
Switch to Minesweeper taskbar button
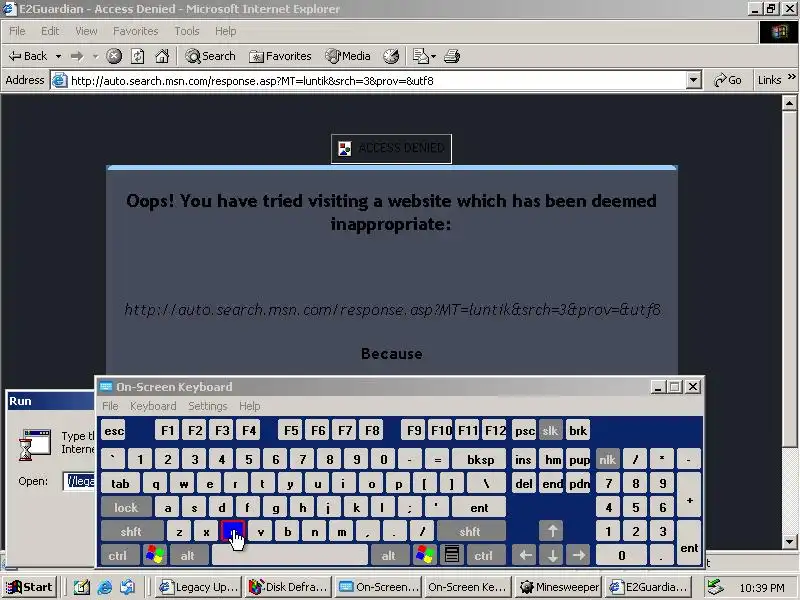[x=559, y=587]
